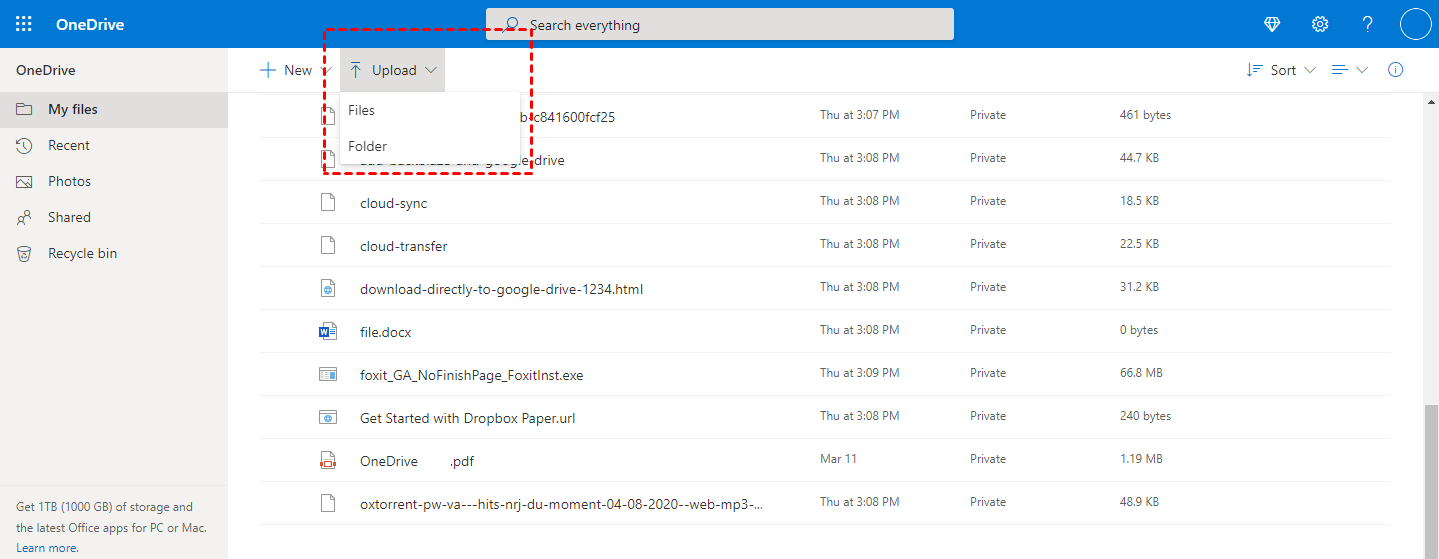
Task: Click the Search everything box
Action: point(720,24)
